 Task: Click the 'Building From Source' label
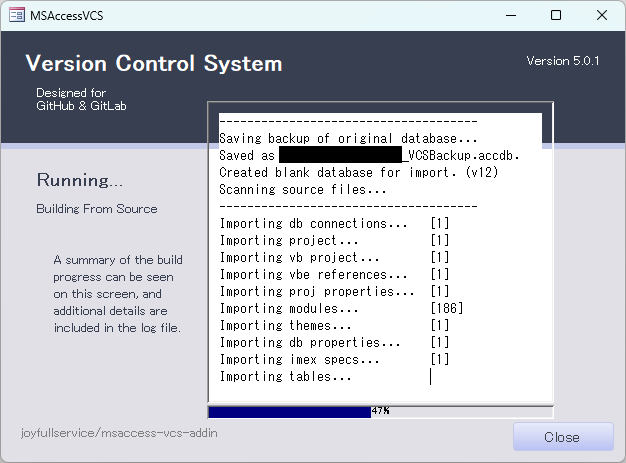tap(97, 209)
